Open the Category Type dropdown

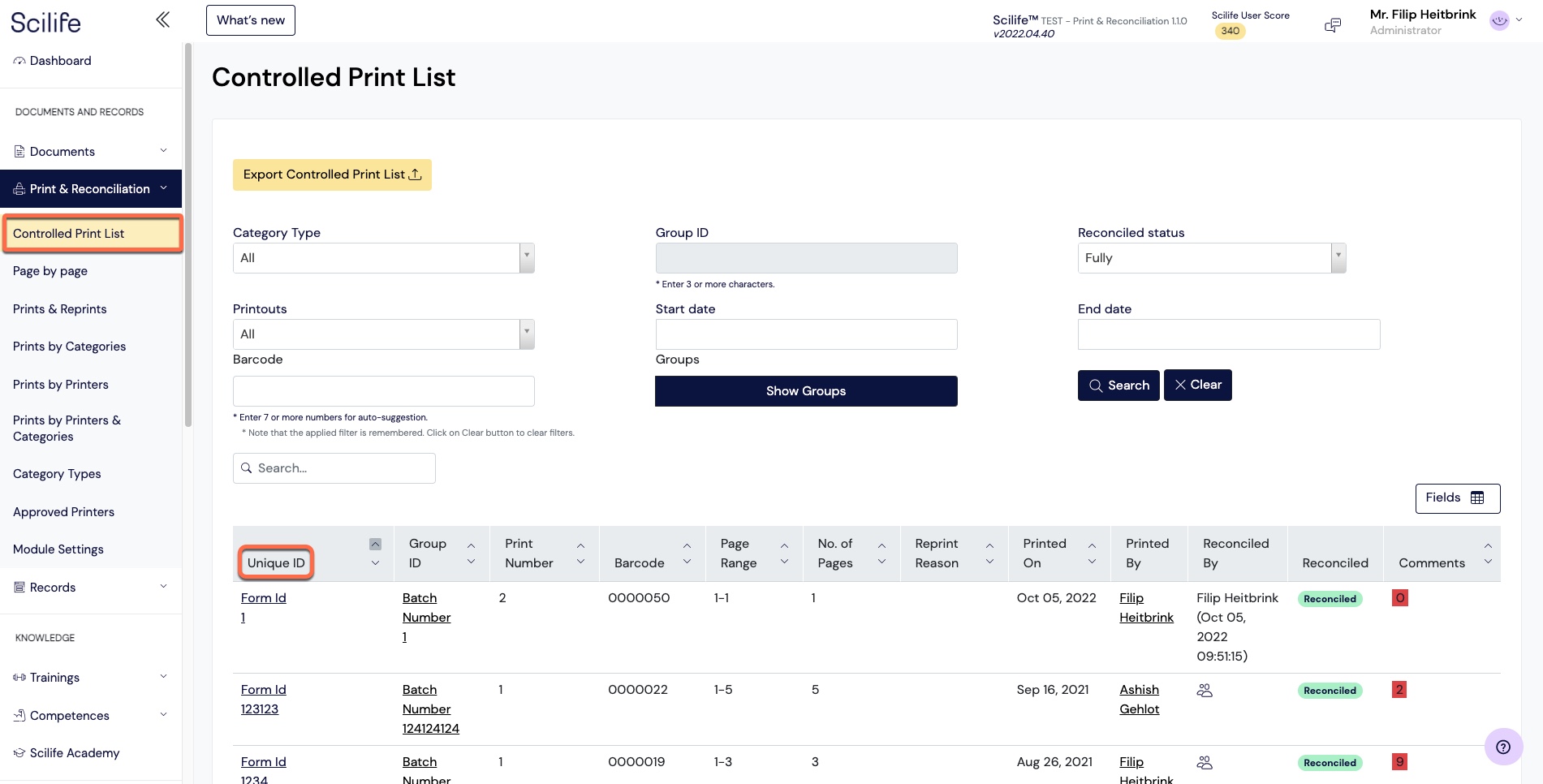[383, 258]
